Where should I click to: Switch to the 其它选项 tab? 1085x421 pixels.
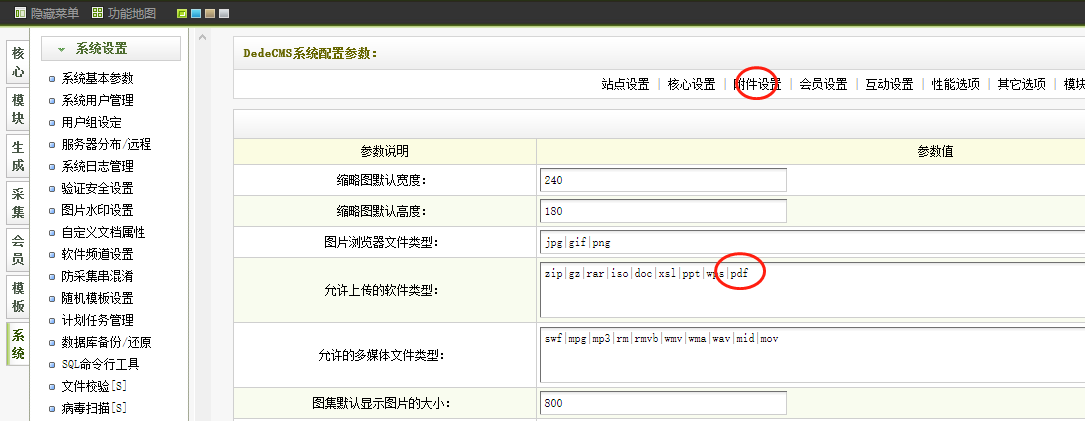click(1021, 84)
